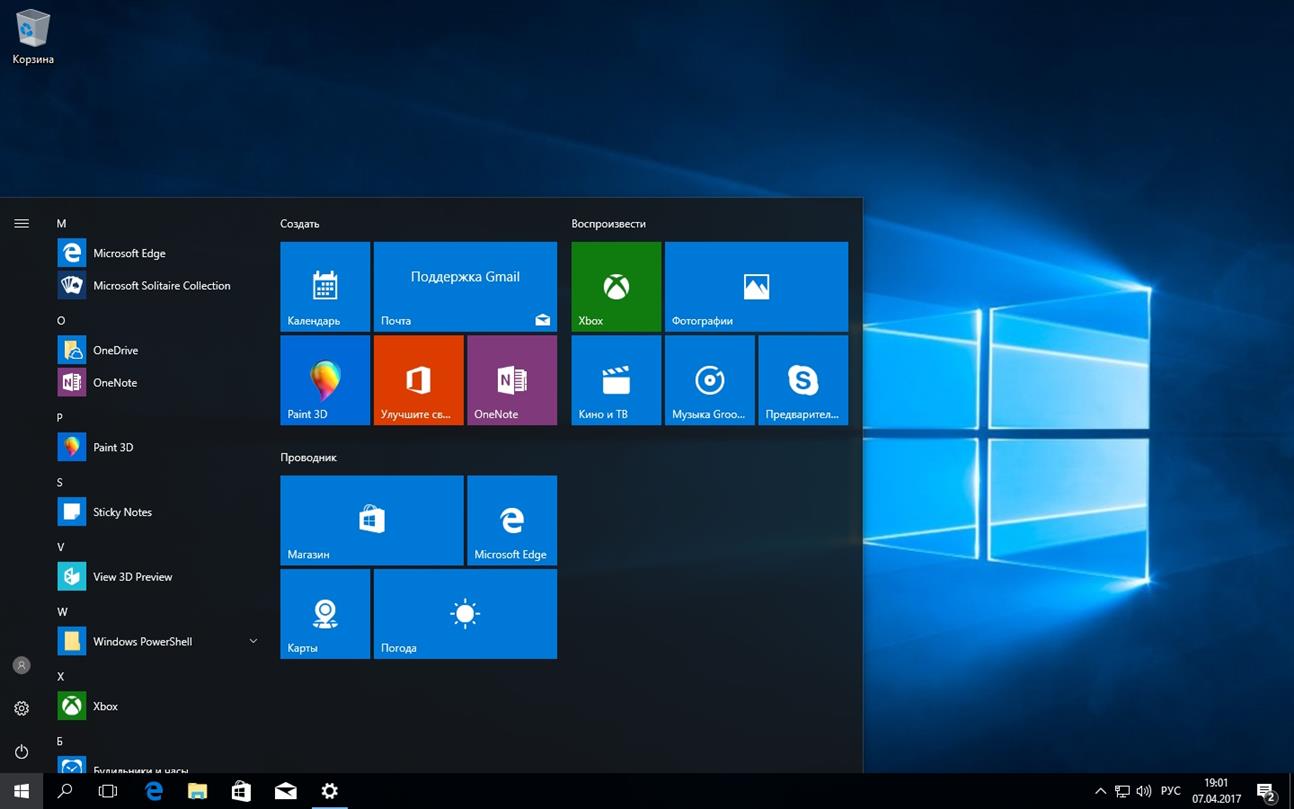Open Mail from the taskbar
The height and width of the screenshot is (809, 1294).
pos(285,790)
